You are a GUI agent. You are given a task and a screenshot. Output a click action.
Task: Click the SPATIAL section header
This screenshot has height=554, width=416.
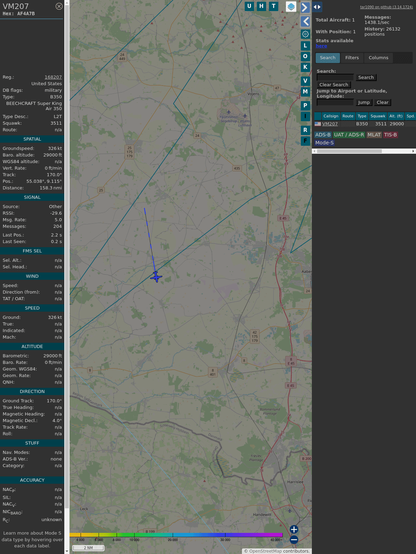32,139
